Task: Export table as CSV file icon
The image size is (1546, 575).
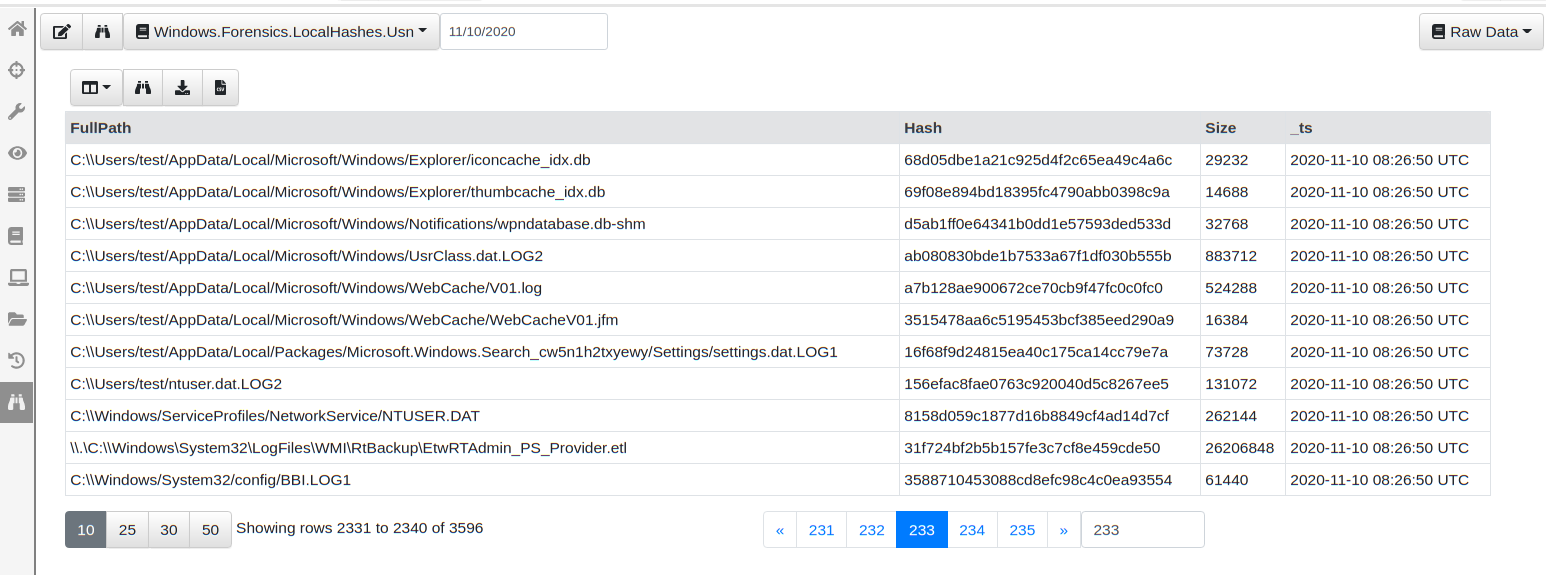Action: pyautogui.click(x=220, y=88)
